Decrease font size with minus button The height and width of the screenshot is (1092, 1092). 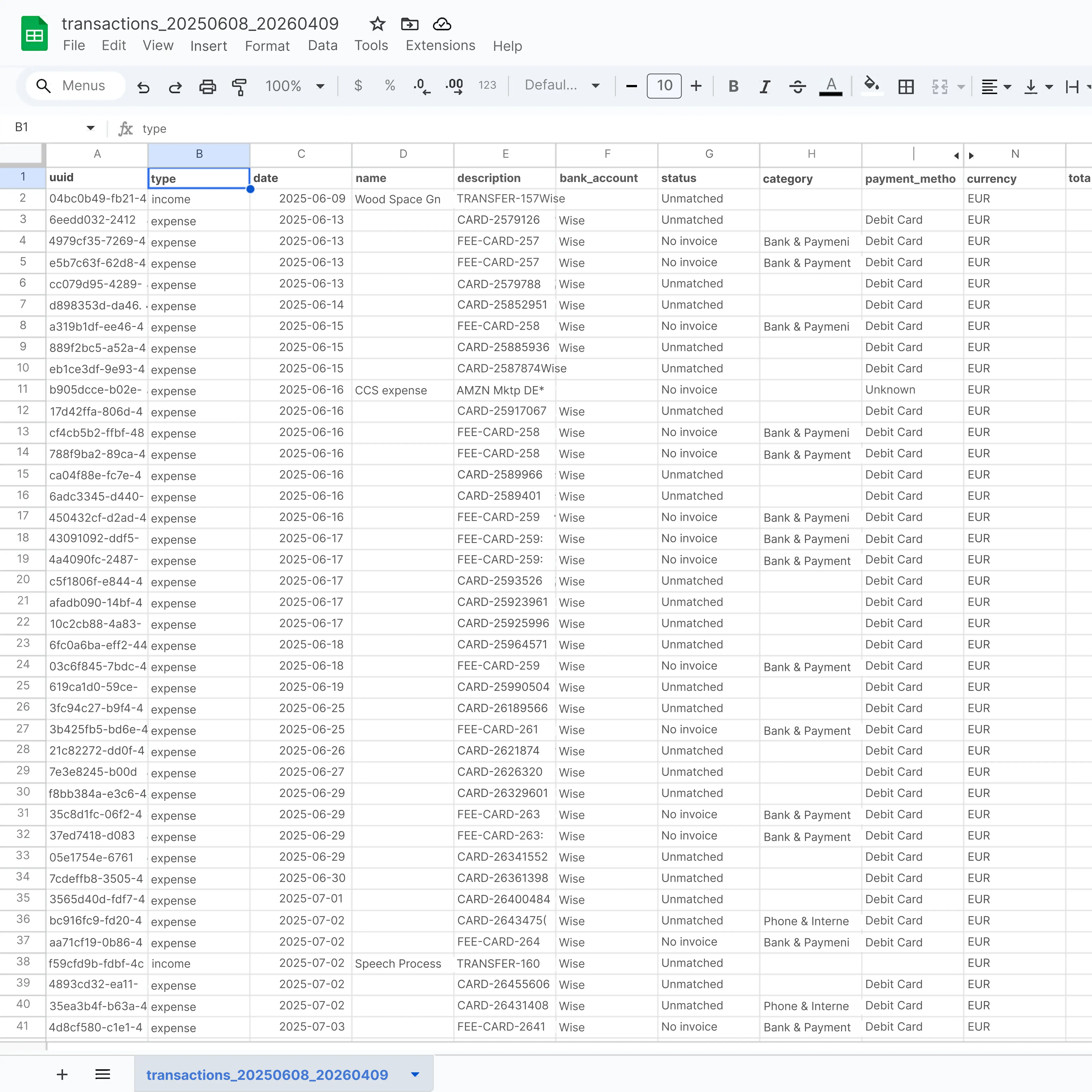(631, 86)
